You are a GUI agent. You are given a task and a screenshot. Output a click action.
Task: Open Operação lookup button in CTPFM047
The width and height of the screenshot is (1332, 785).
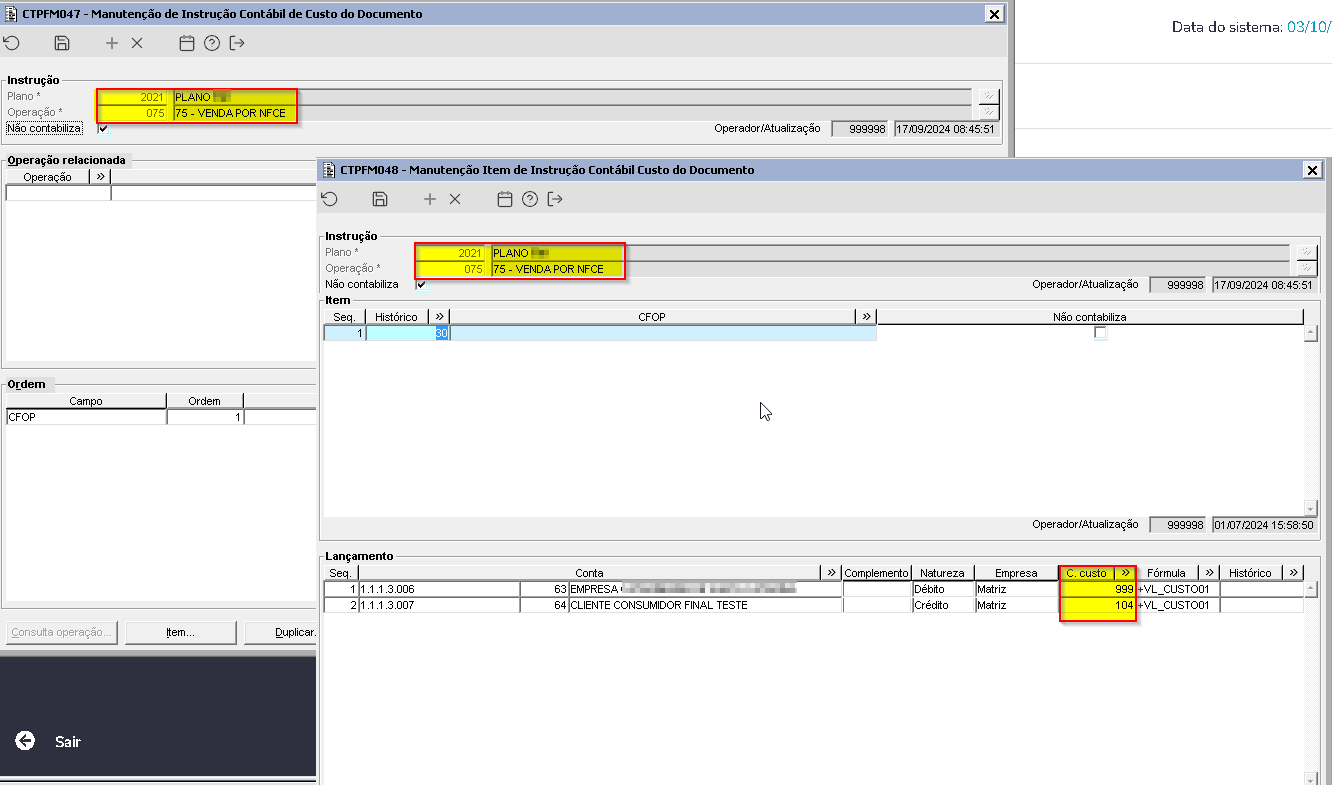click(988, 112)
